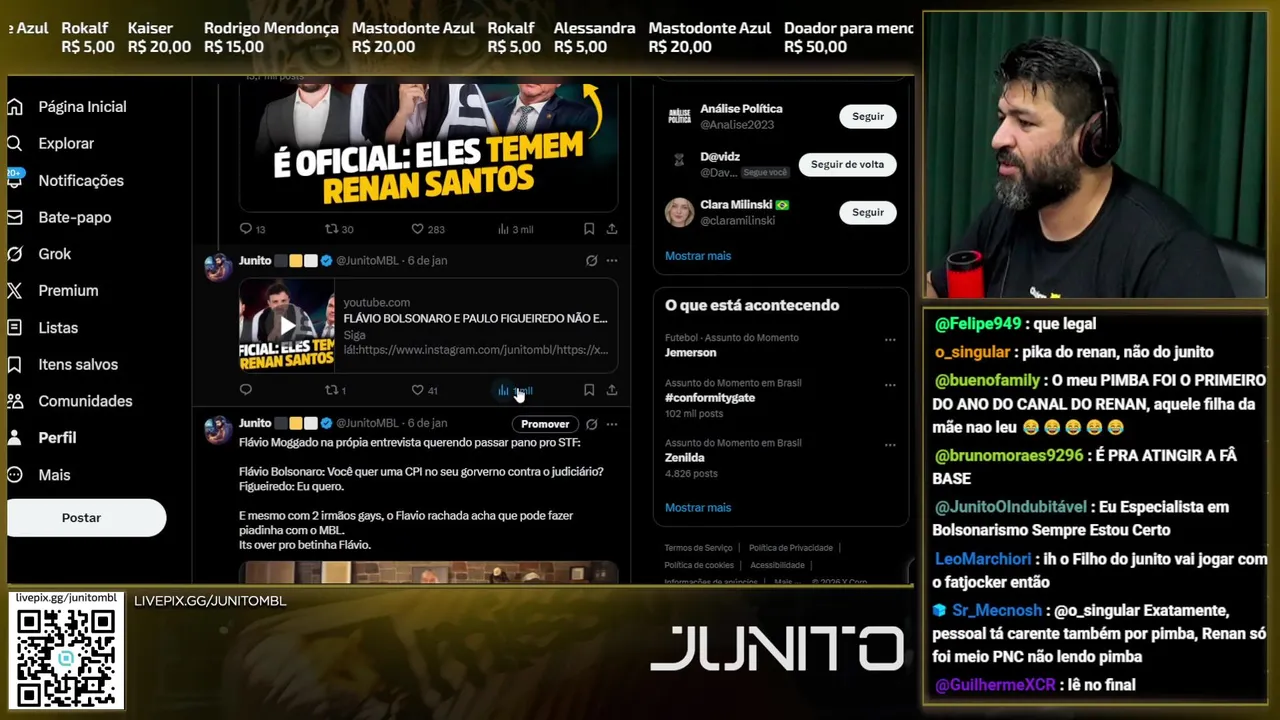Click the streamer webcam feed

[1095, 155]
